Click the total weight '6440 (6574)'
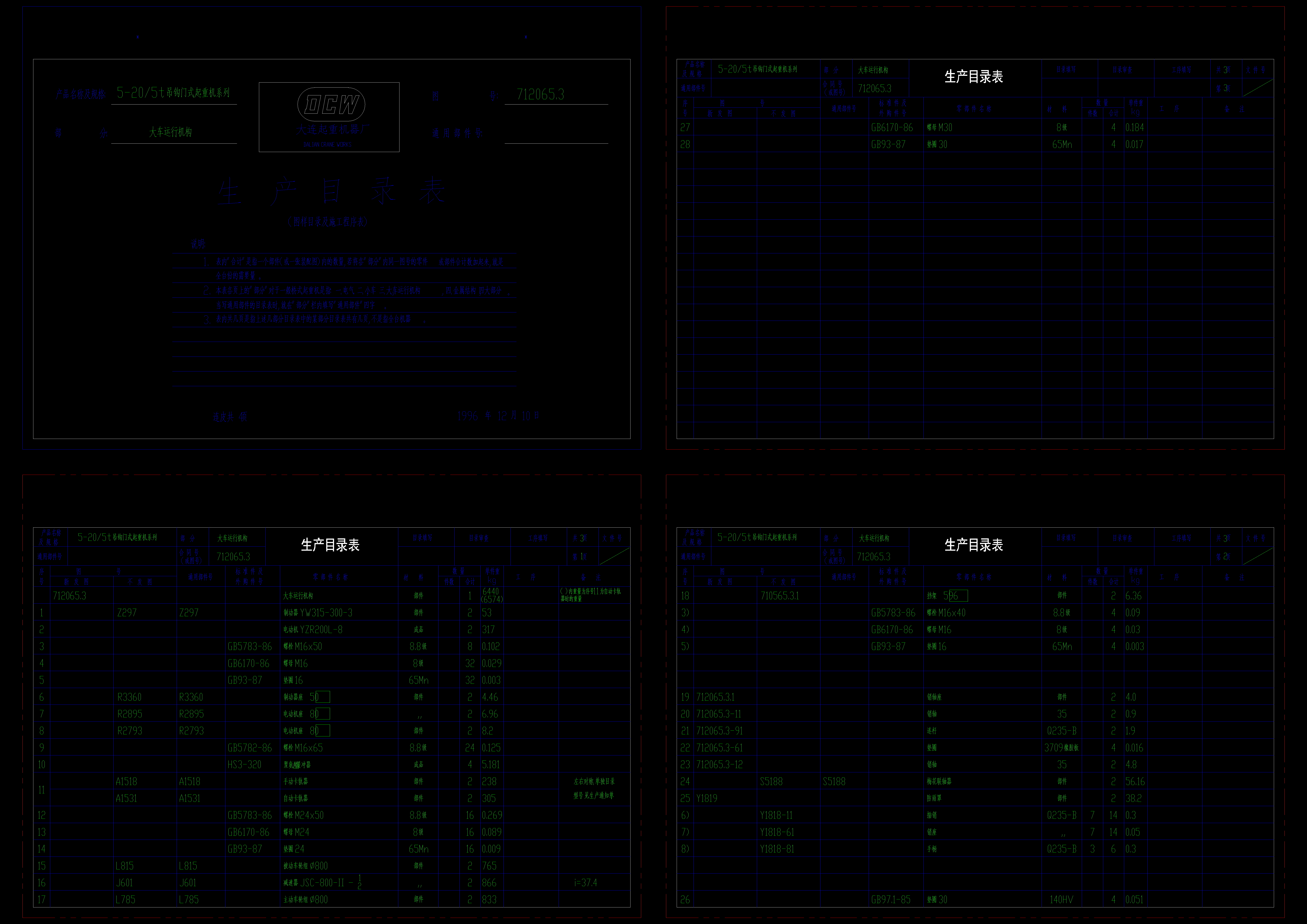1307x924 pixels. coord(492,596)
